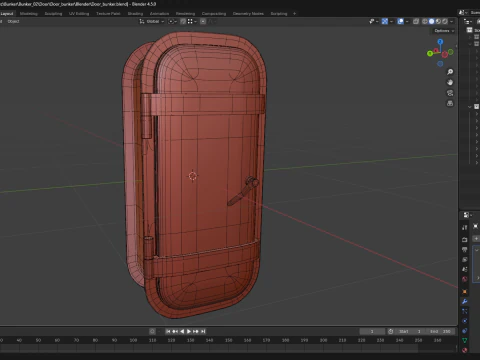Open the Particles properties tab
Viewport: 480px width, 360px height.
coord(465,311)
